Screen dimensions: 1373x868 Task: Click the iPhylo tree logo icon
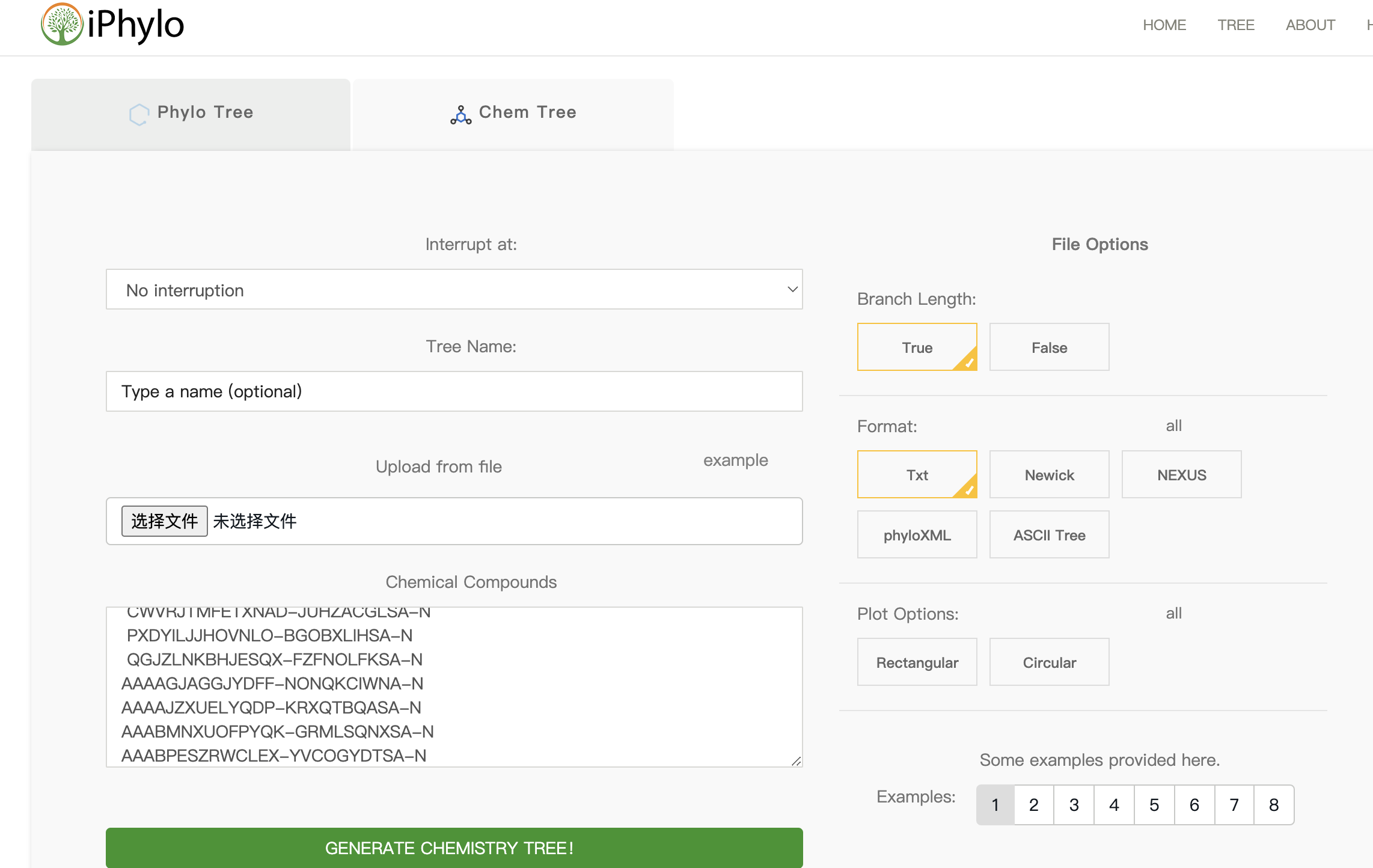click(61, 25)
